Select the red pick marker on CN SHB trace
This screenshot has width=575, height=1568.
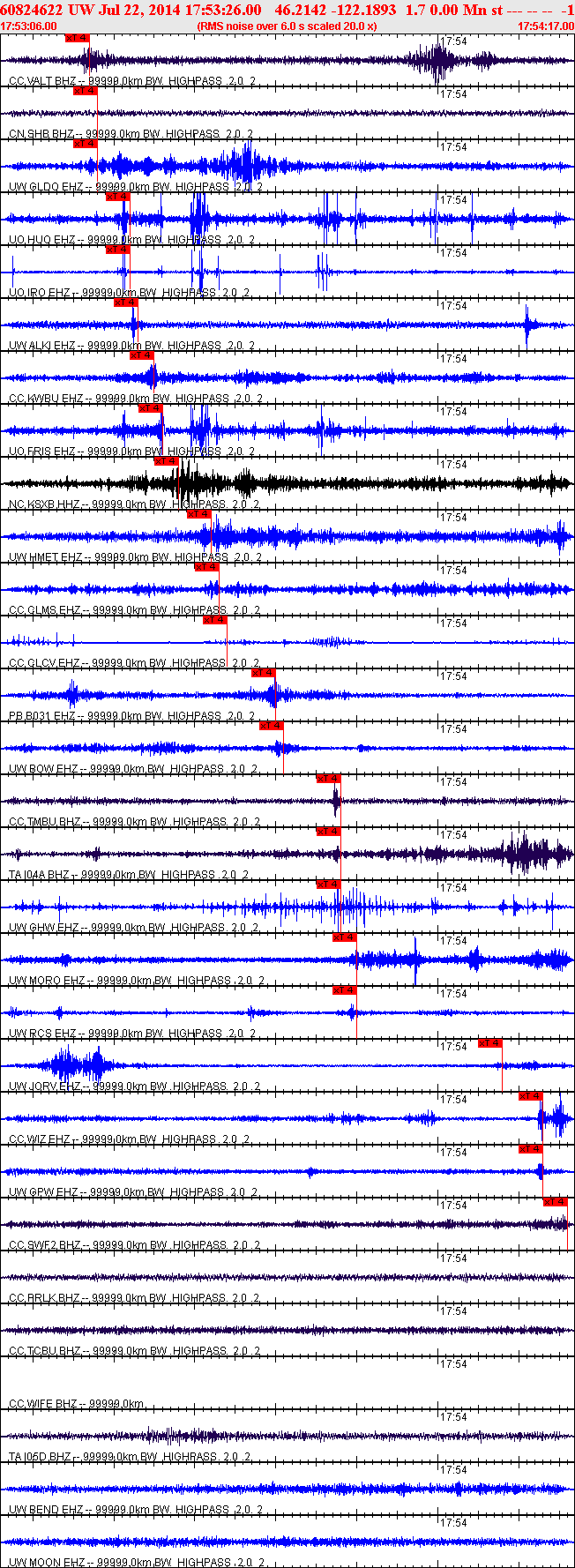[x=86, y=91]
